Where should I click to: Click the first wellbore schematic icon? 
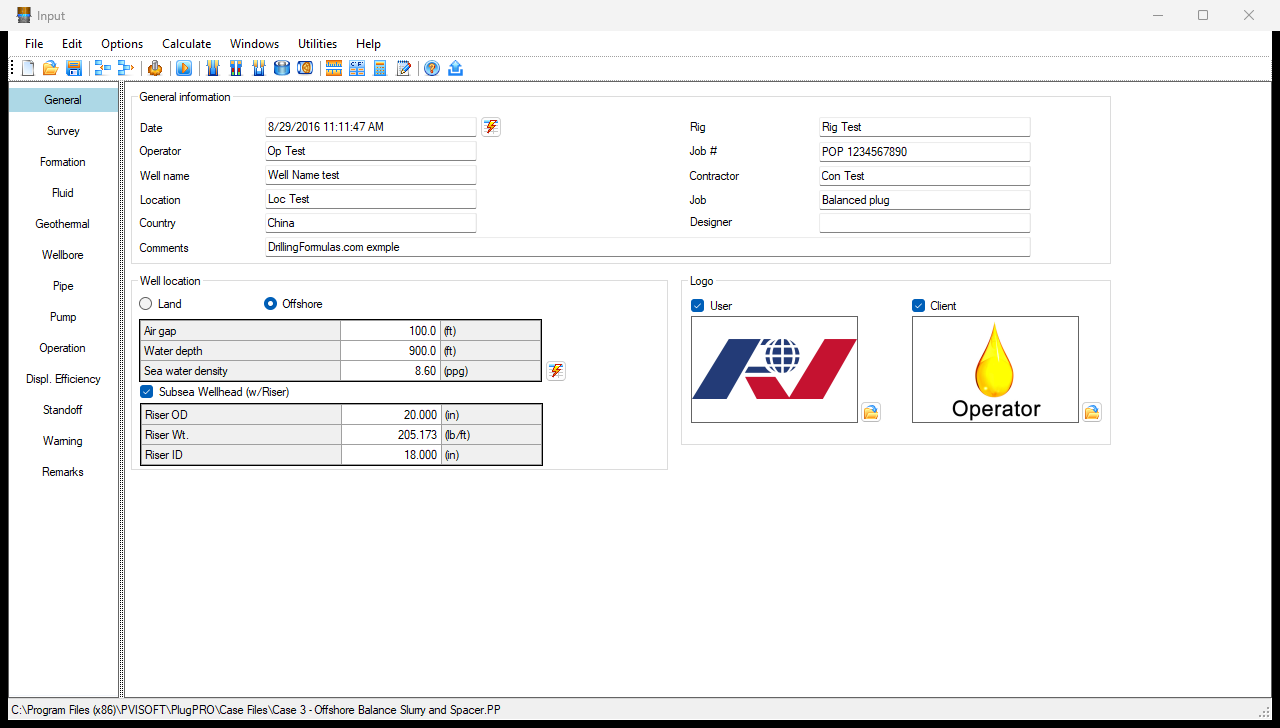pos(213,68)
